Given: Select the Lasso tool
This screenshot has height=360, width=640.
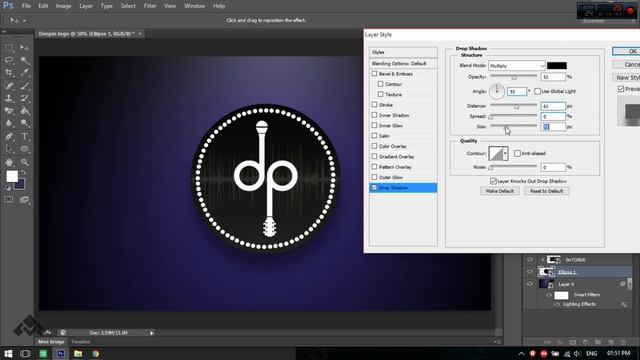Looking at the screenshot, I should (x=9, y=60).
